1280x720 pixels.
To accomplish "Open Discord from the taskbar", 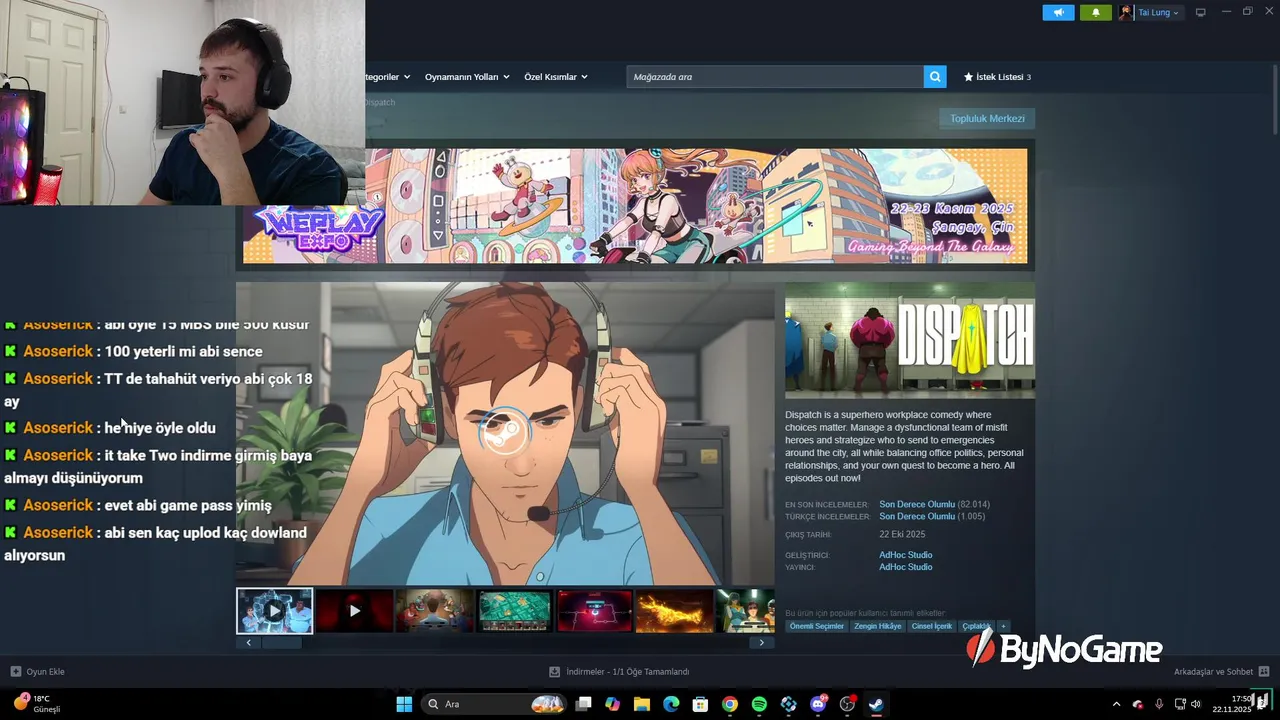I will (818, 704).
